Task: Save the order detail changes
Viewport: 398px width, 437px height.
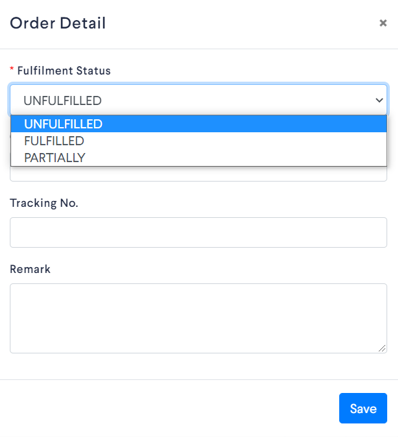Action: (x=363, y=408)
